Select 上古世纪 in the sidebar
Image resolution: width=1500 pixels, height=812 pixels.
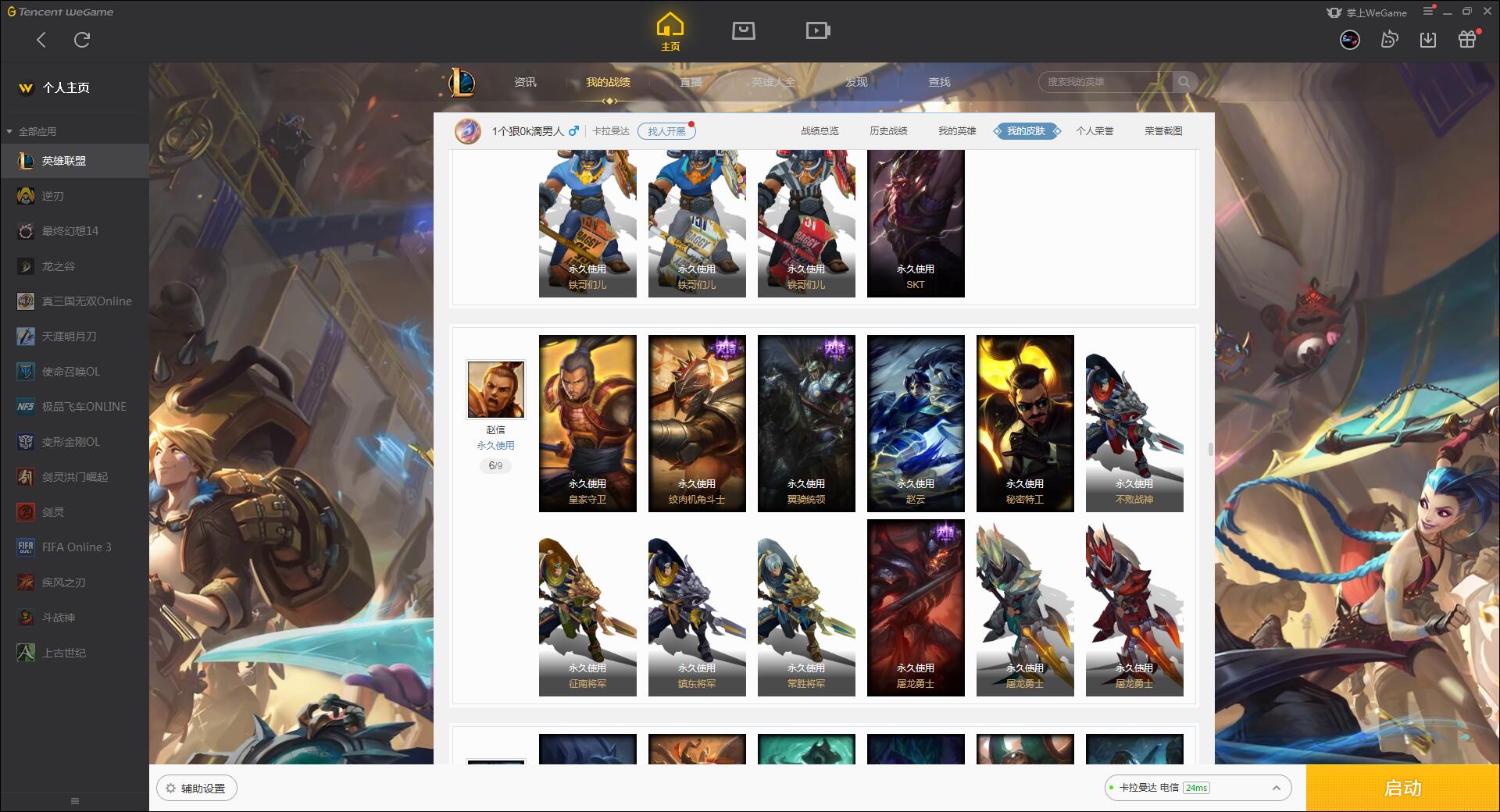(74, 653)
